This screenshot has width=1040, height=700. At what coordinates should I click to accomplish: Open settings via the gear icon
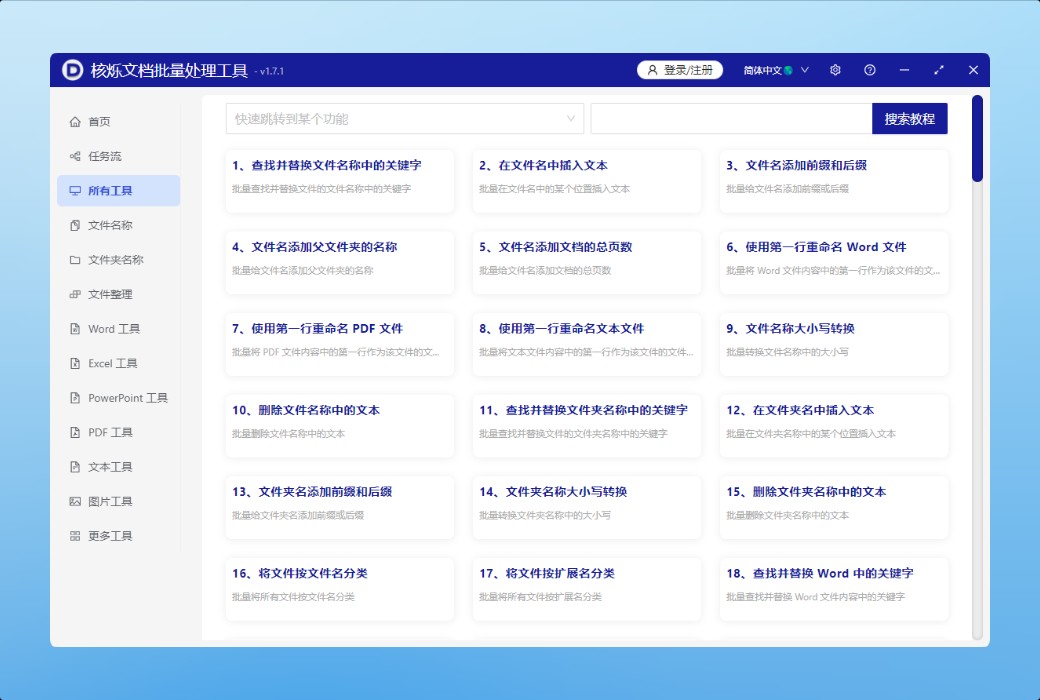pos(835,70)
